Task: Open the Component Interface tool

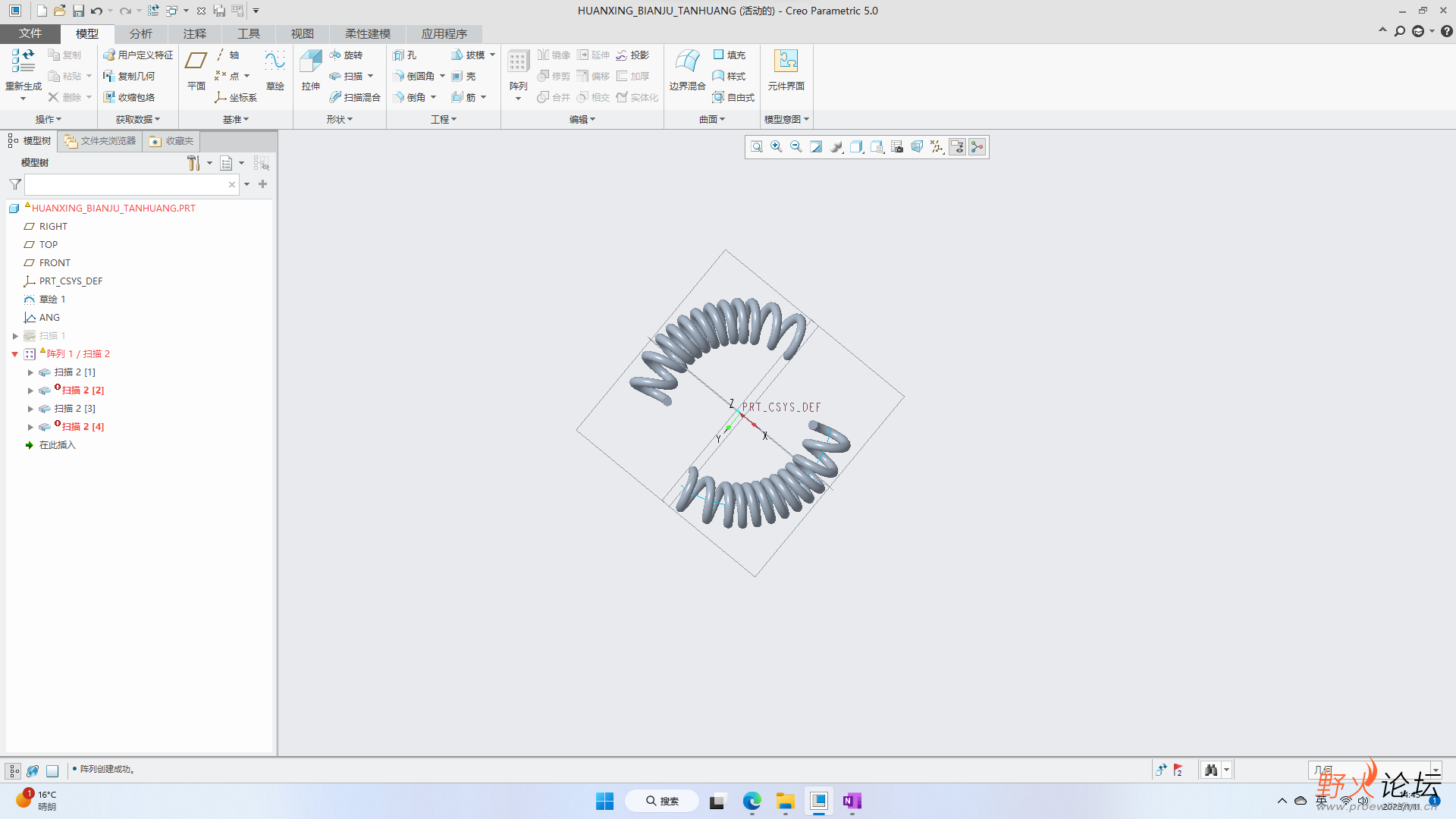Action: 786,71
